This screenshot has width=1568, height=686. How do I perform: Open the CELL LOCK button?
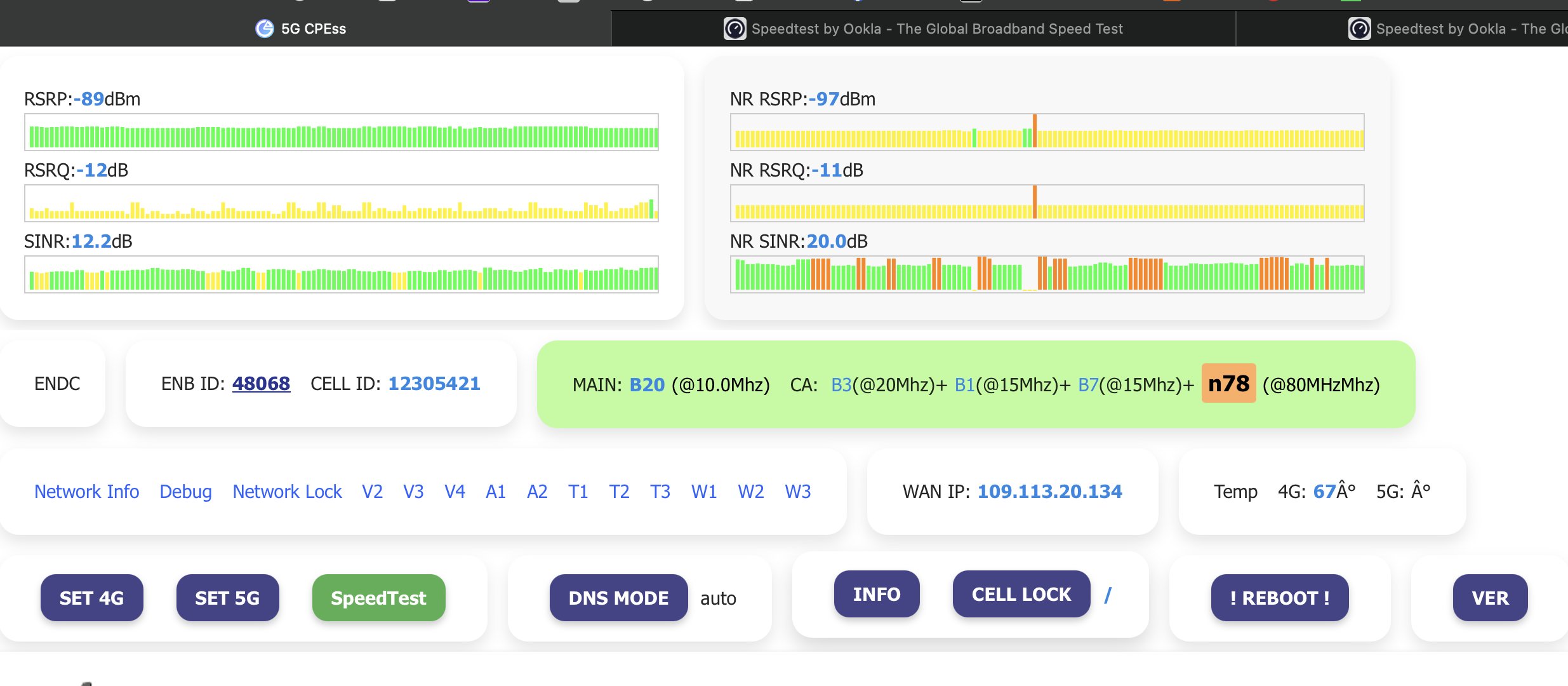click(1021, 594)
